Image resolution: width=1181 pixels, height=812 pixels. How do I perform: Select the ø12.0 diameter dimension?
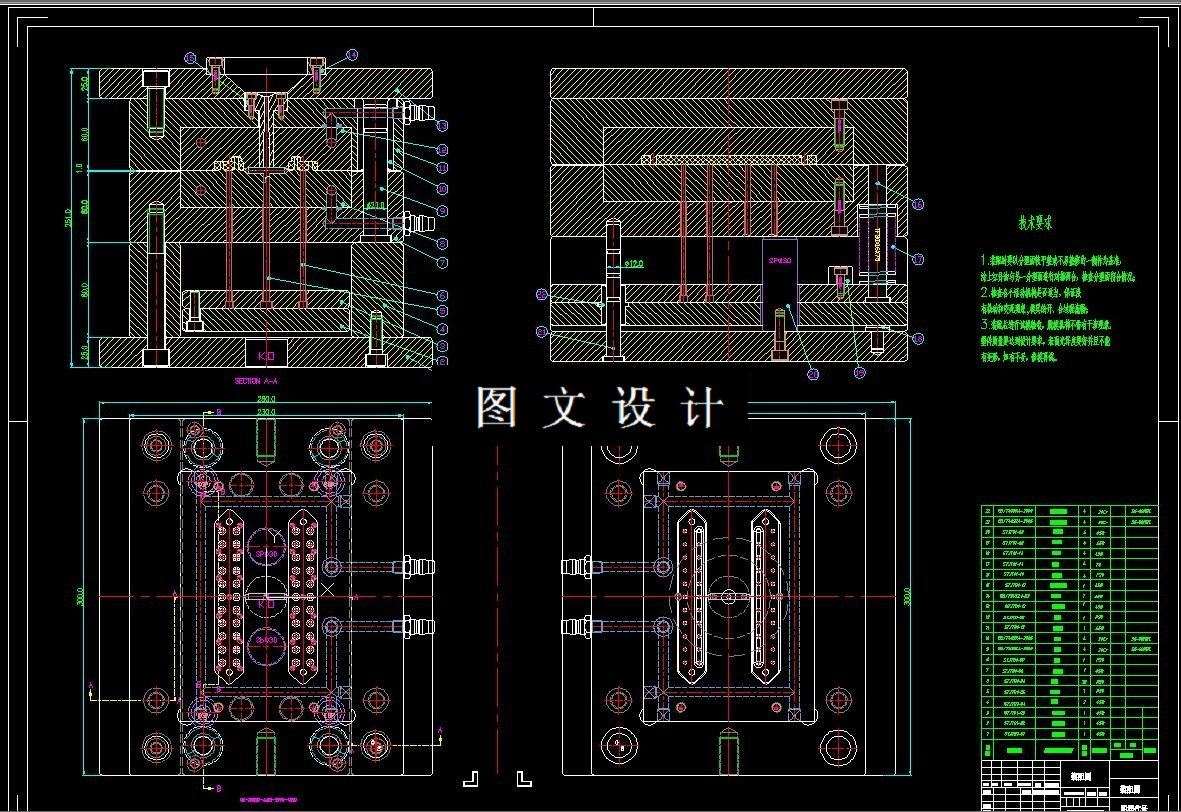[x=635, y=264]
